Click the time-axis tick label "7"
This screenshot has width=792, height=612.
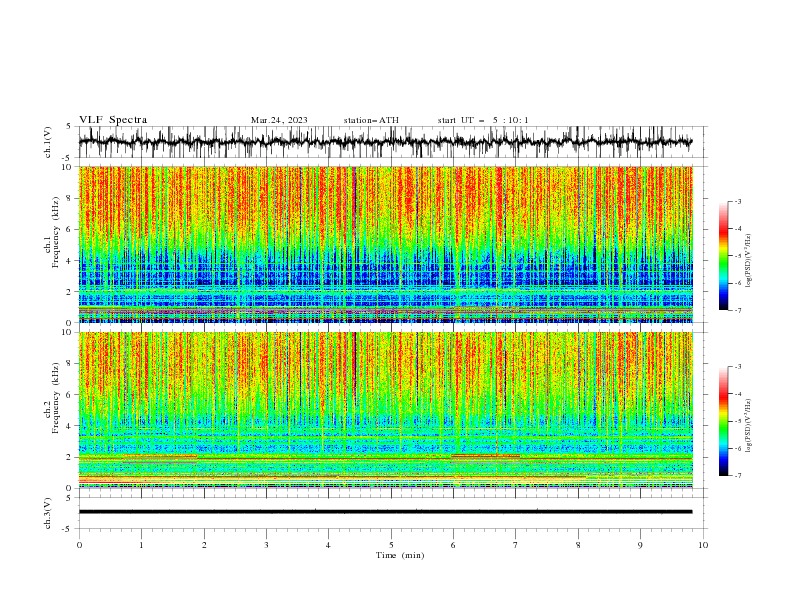(x=516, y=545)
